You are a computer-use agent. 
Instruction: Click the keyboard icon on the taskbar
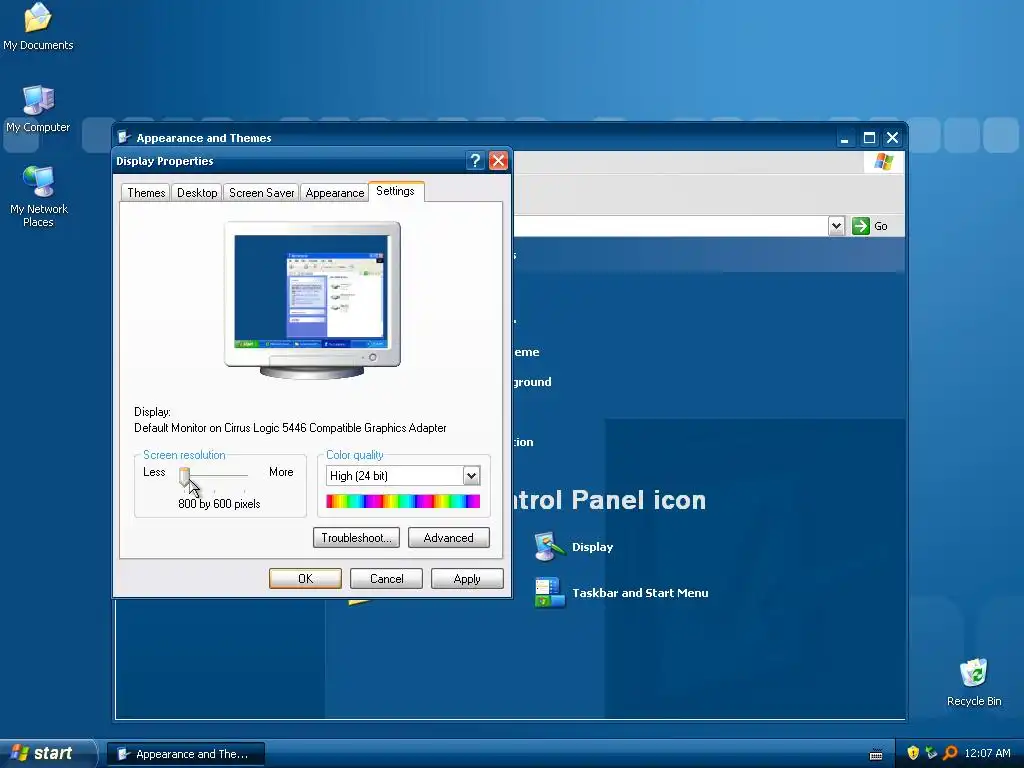tap(876, 755)
